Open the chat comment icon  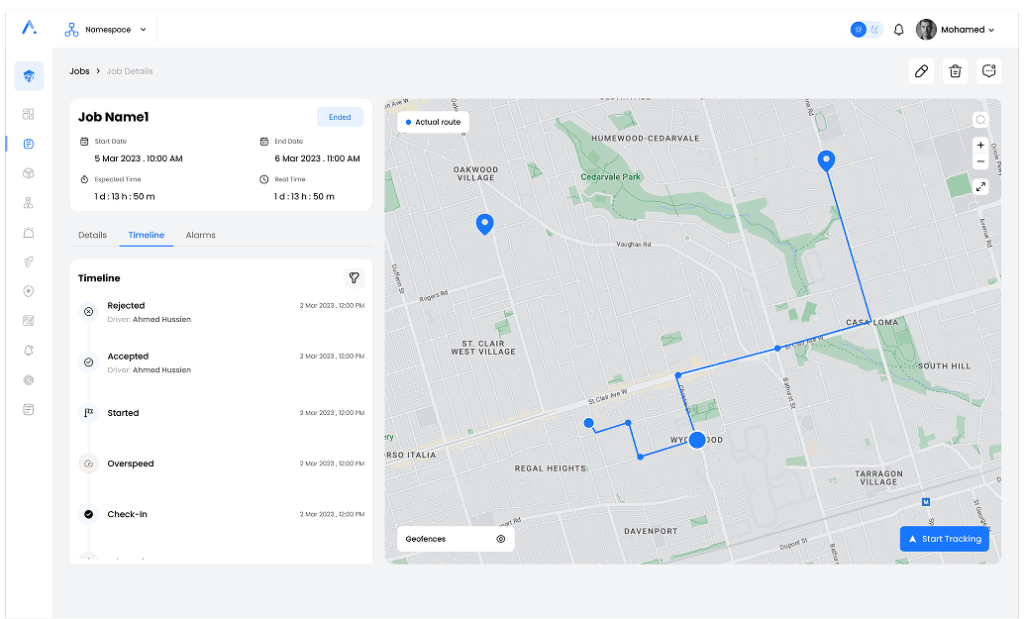click(x=989, y=71)
